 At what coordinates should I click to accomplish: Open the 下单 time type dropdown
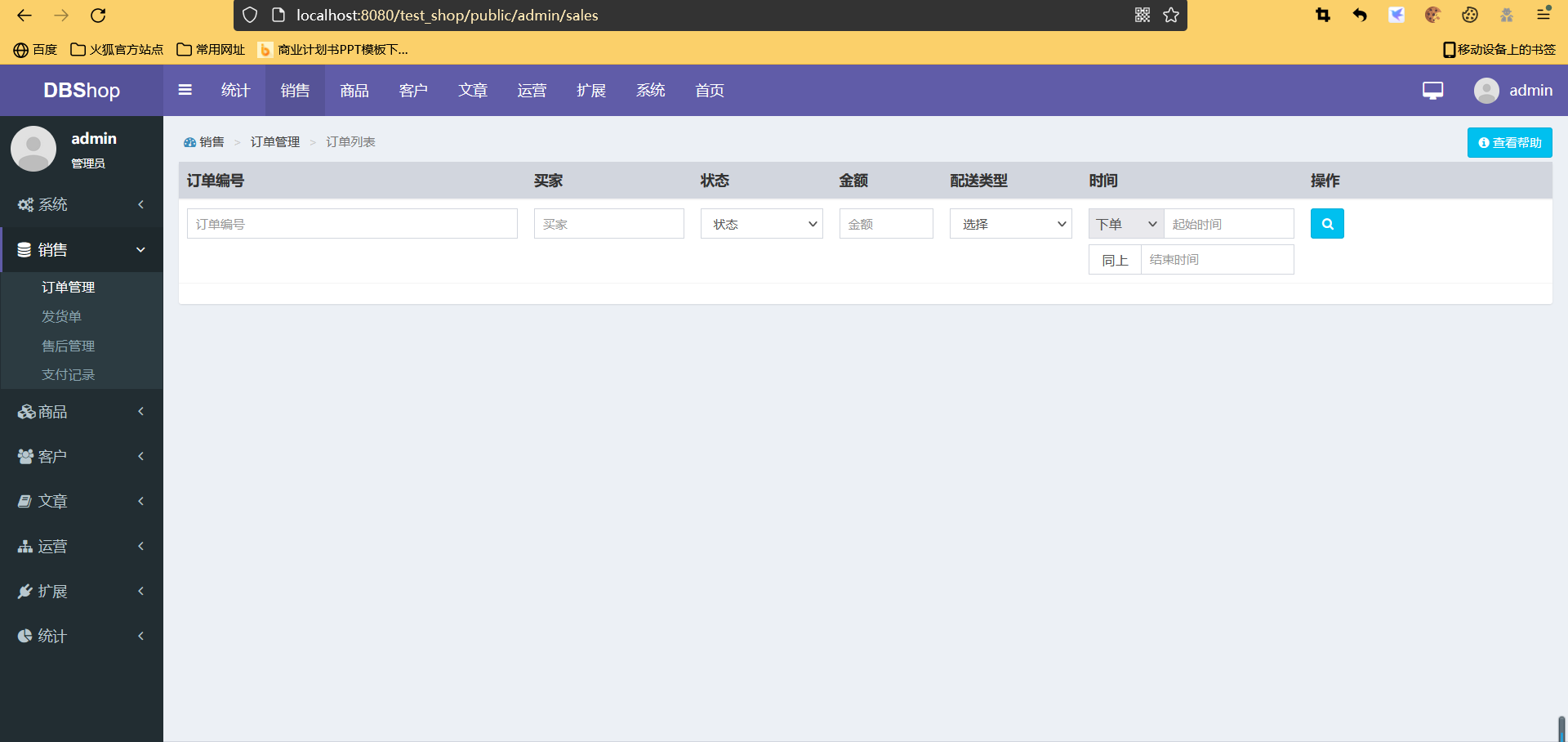click(x=1126, y=224)
